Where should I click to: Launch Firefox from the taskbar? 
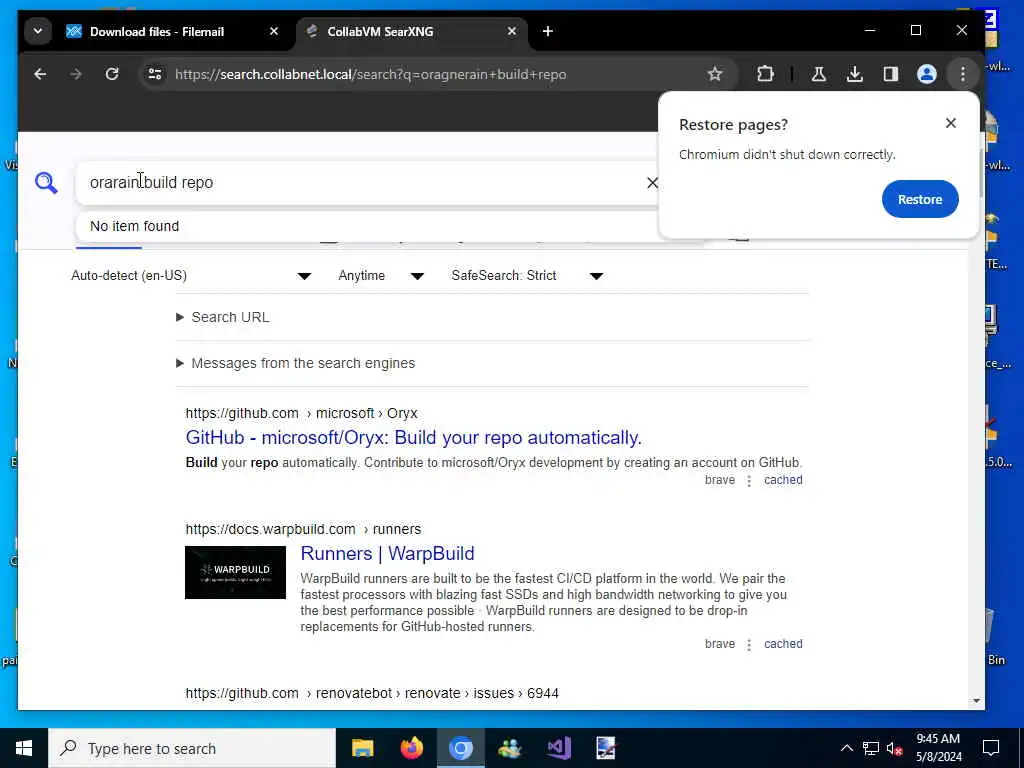coord(411,748)
